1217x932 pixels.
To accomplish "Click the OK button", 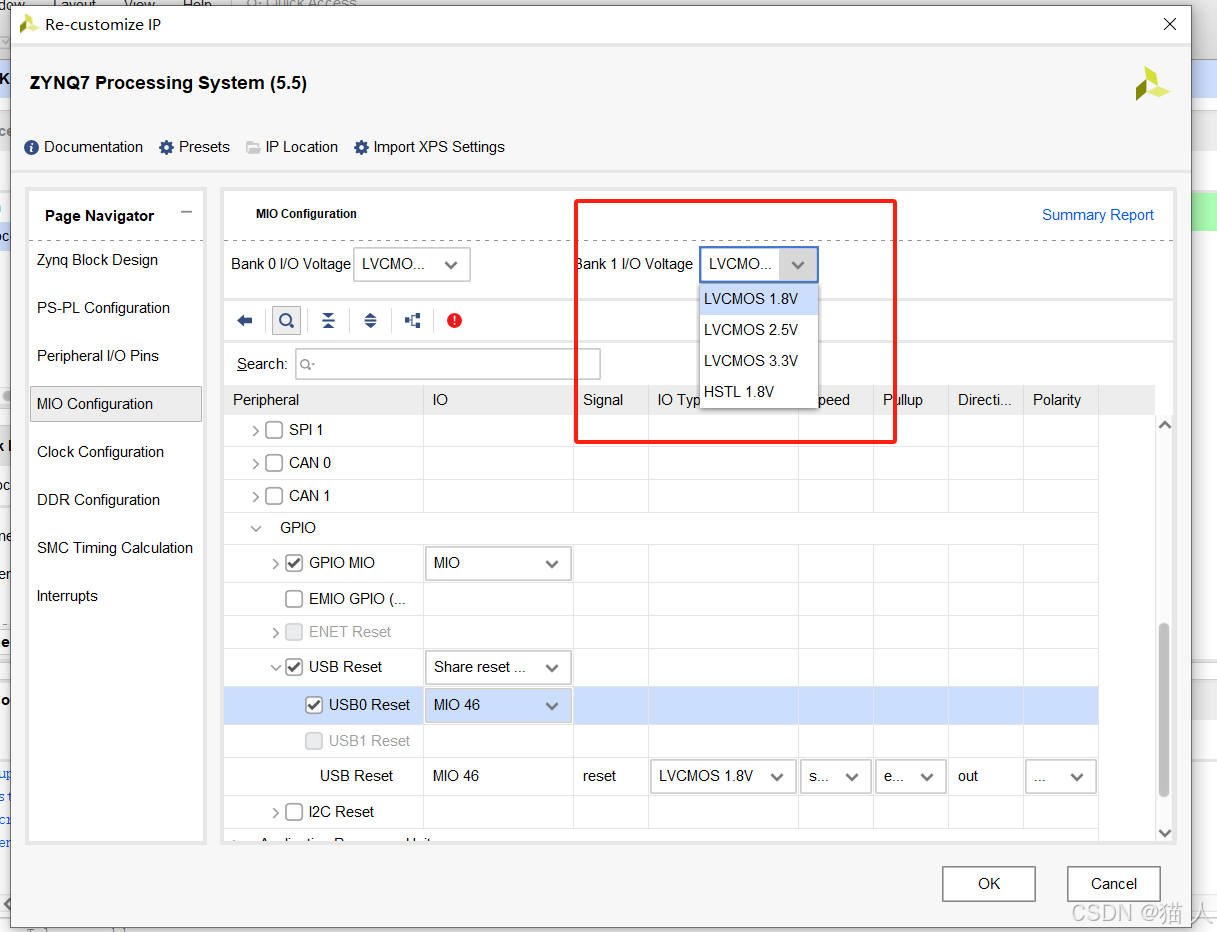I will (x=989, y=884).
